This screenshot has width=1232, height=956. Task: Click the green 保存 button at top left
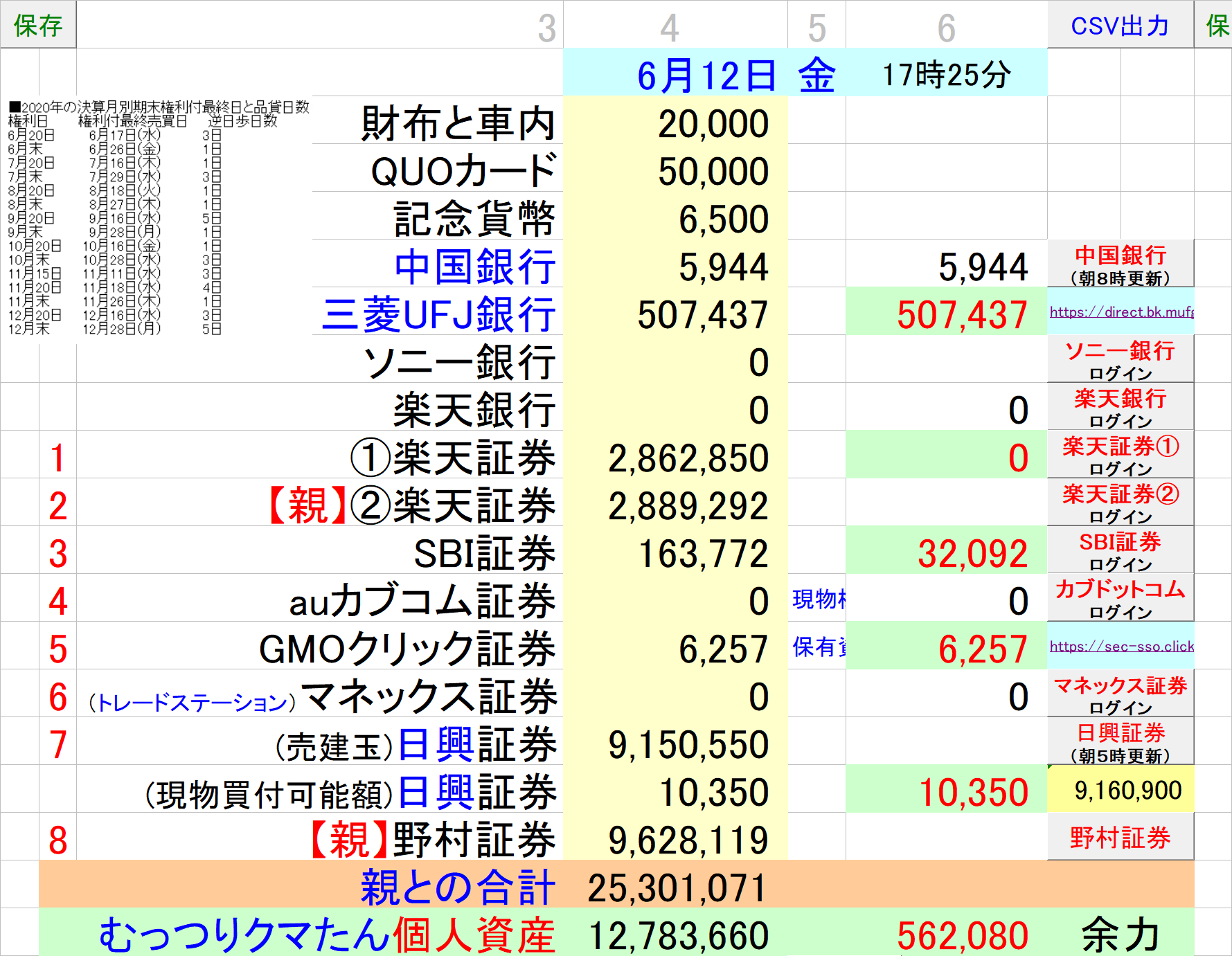(x=38, y=25)
